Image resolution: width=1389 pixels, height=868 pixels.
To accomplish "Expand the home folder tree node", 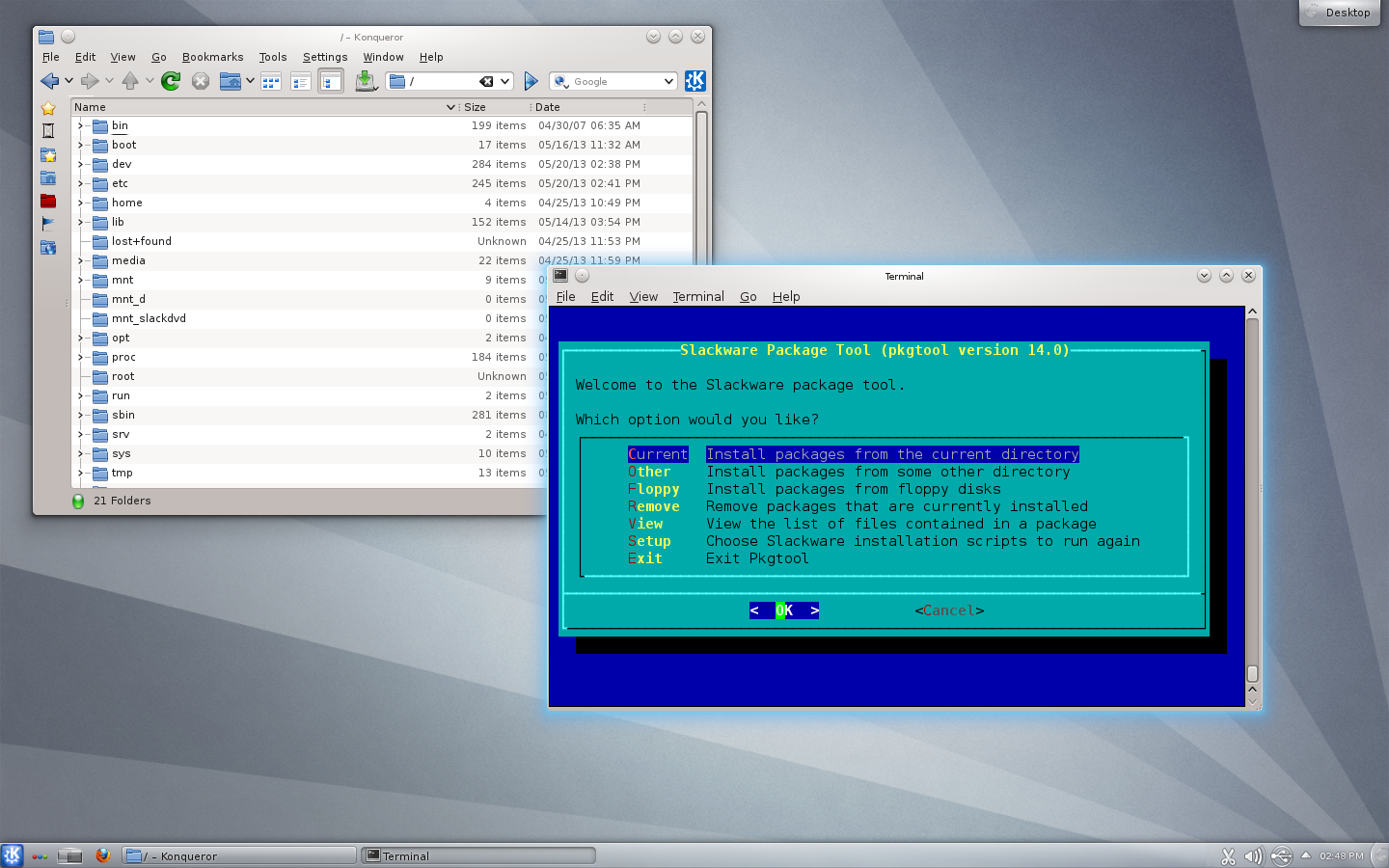I will (81, 203).
